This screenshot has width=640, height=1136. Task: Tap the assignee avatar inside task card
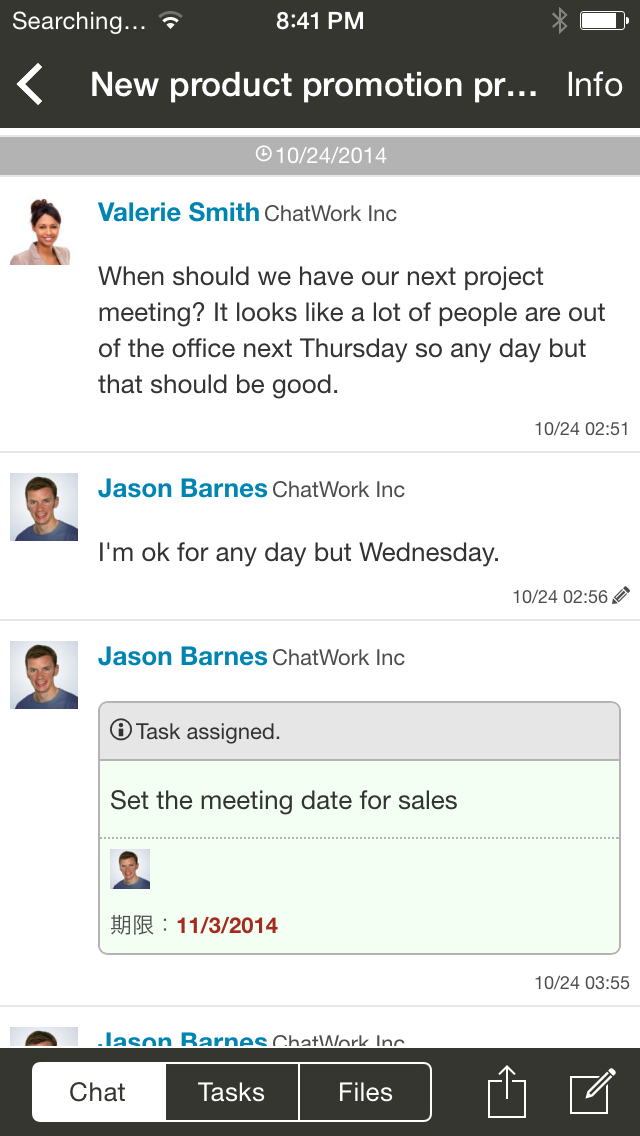pos(130,869)
